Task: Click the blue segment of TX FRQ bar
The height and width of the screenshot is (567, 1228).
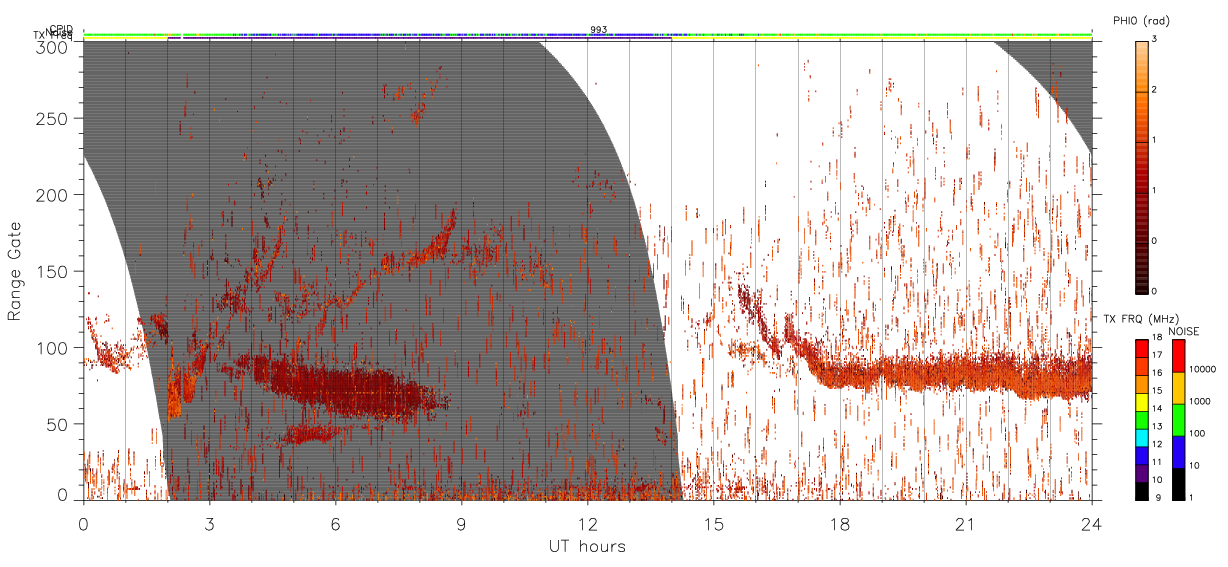Action: tap(1142, 454)
